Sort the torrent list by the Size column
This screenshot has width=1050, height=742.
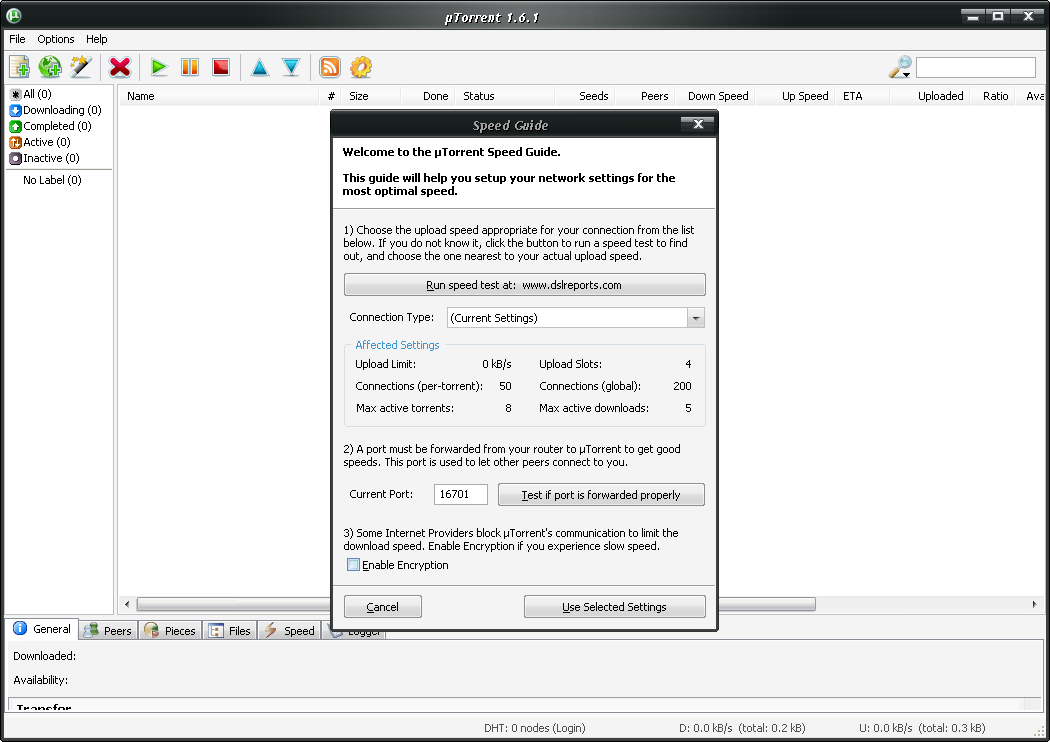(371, 96)
